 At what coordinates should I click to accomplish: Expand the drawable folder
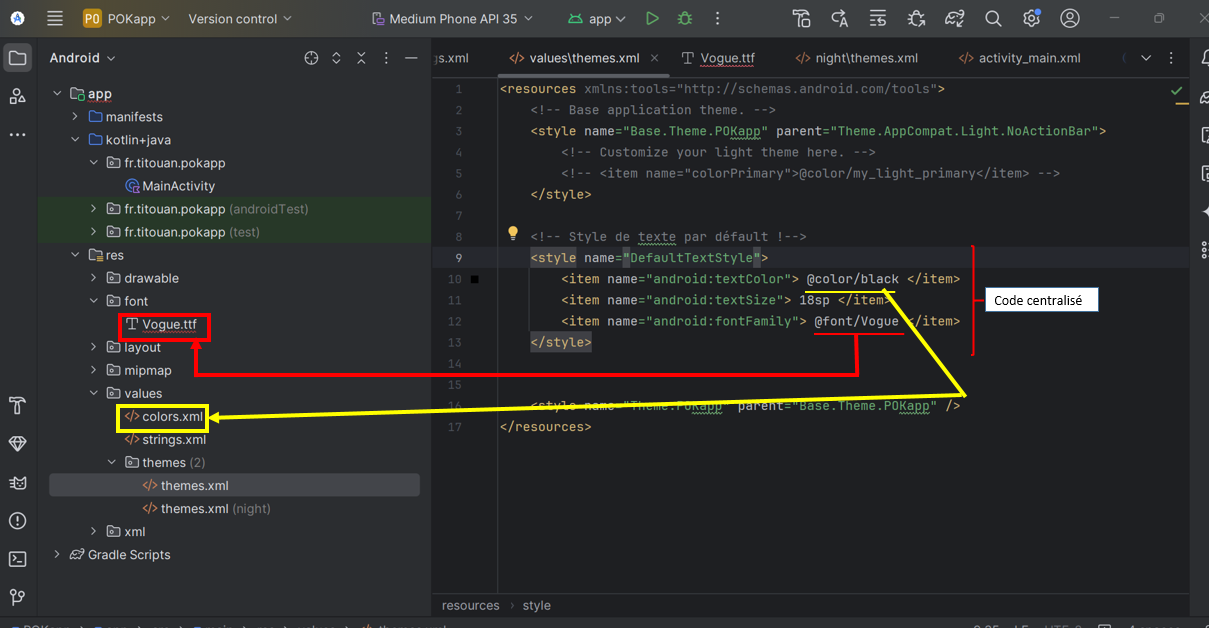point(94,278)
